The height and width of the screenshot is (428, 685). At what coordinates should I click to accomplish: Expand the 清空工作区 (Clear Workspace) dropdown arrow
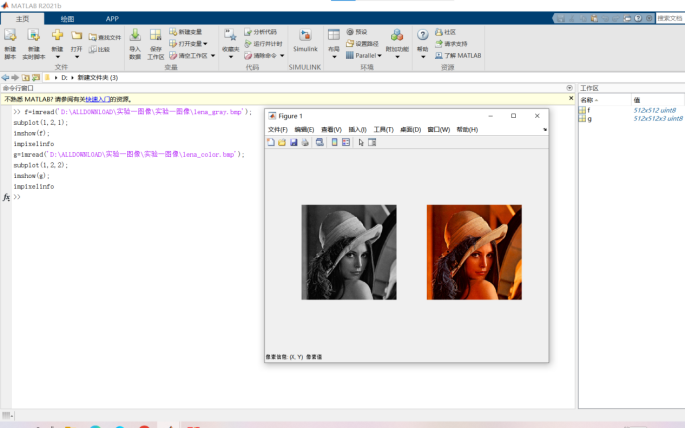(213, 55)
